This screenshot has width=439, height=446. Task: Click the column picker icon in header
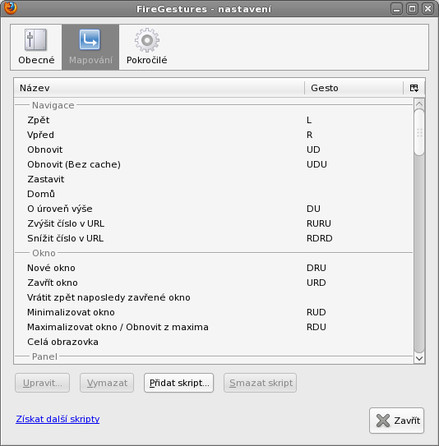[x=414, y=88]
